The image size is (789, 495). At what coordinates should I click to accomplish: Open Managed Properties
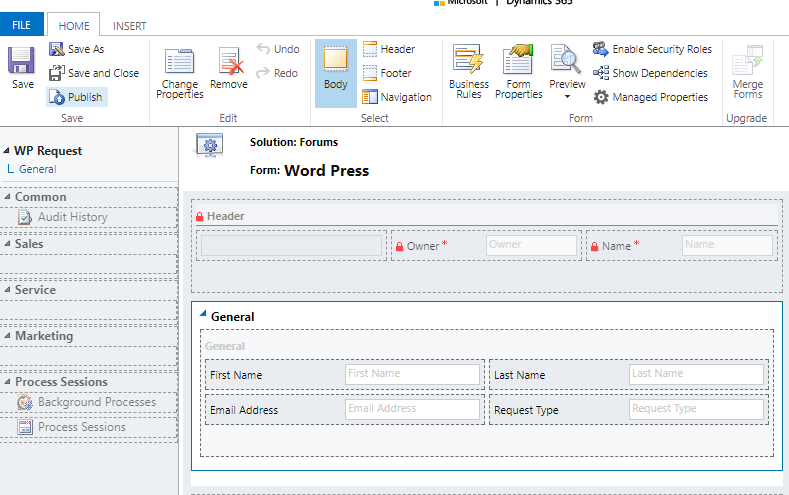[x=651, y=97]
